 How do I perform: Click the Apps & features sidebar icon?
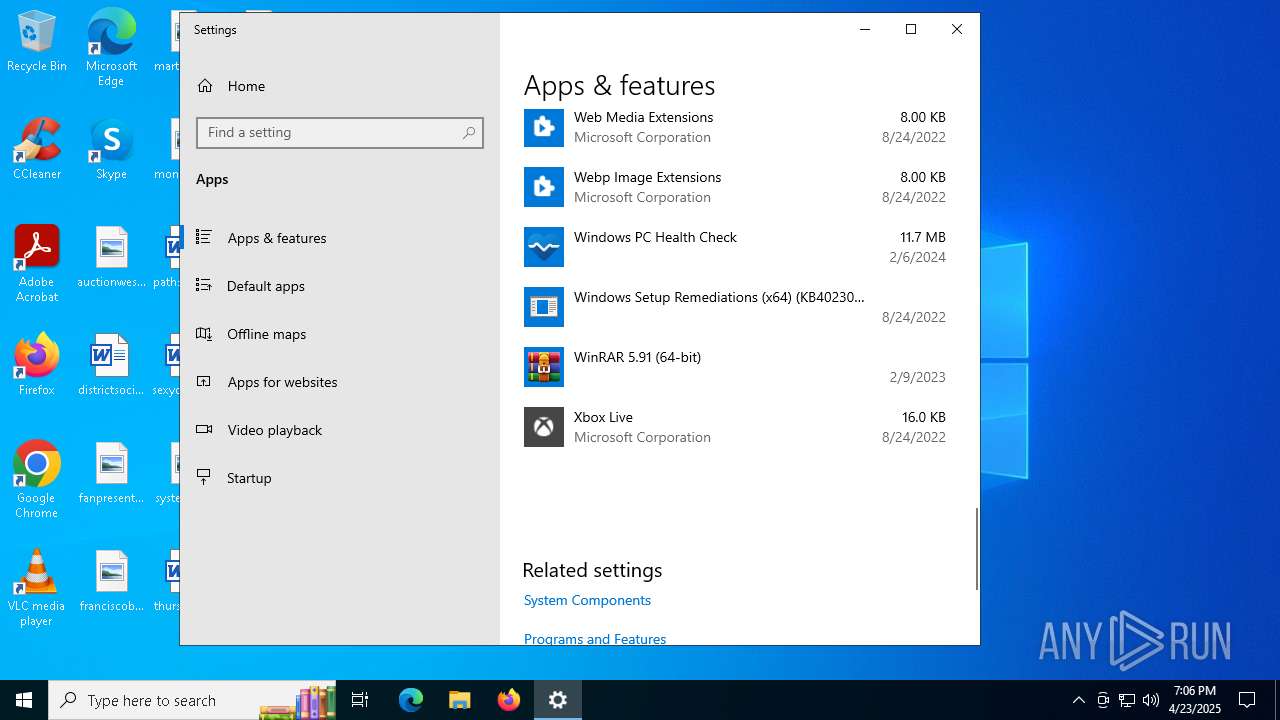[x=204, y=237]
